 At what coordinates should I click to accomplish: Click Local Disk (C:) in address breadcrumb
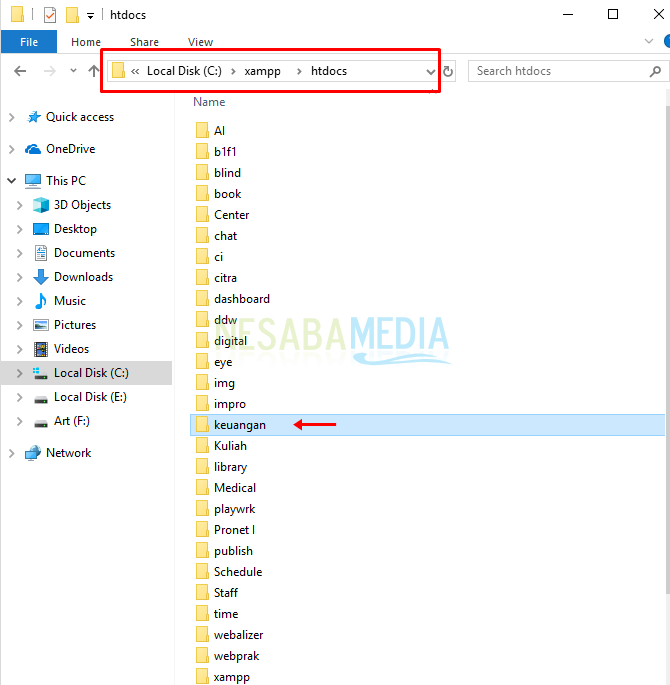pyautogui.click(x=184, y=71)
